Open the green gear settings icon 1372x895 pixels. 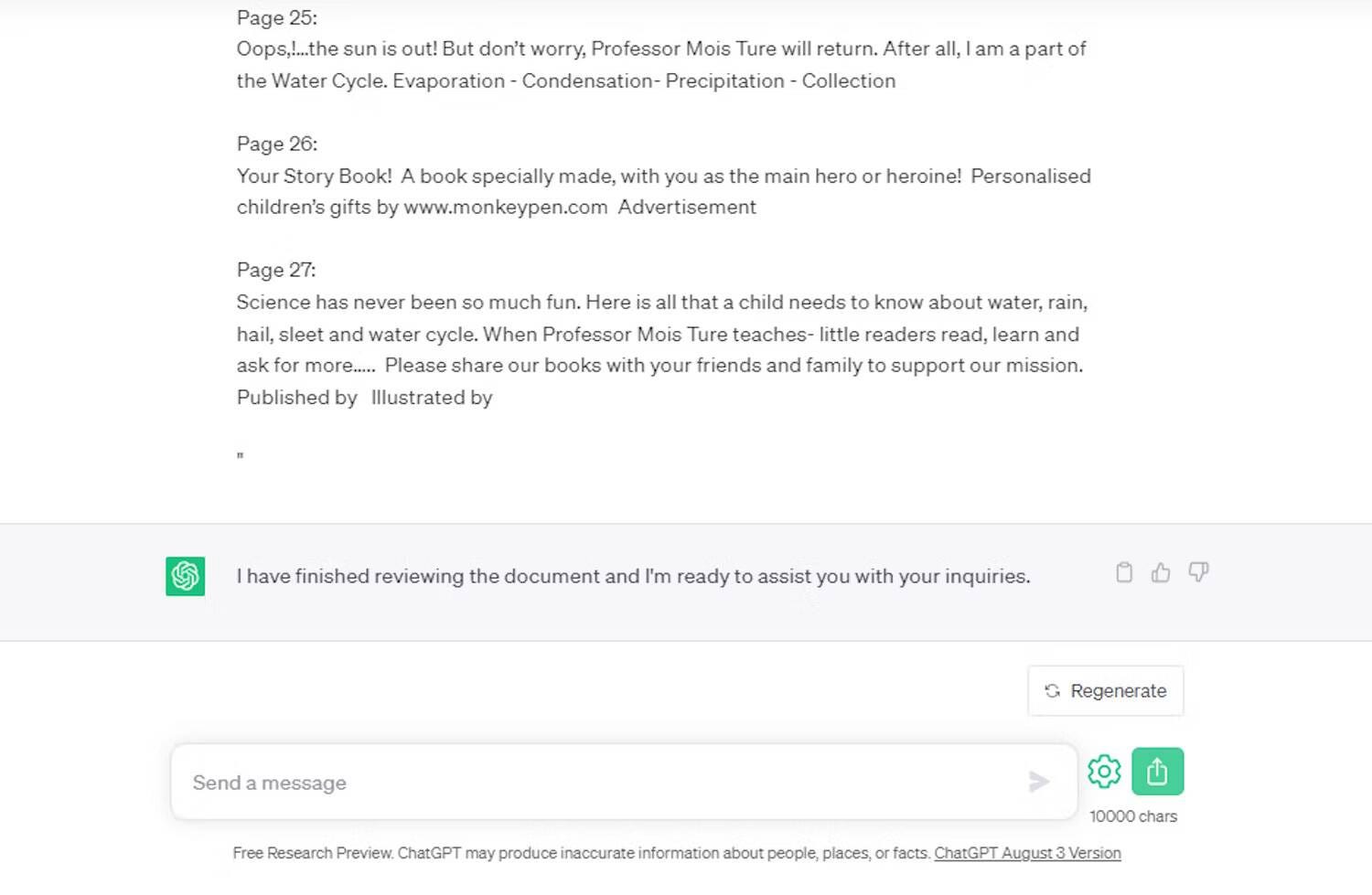1104,772
